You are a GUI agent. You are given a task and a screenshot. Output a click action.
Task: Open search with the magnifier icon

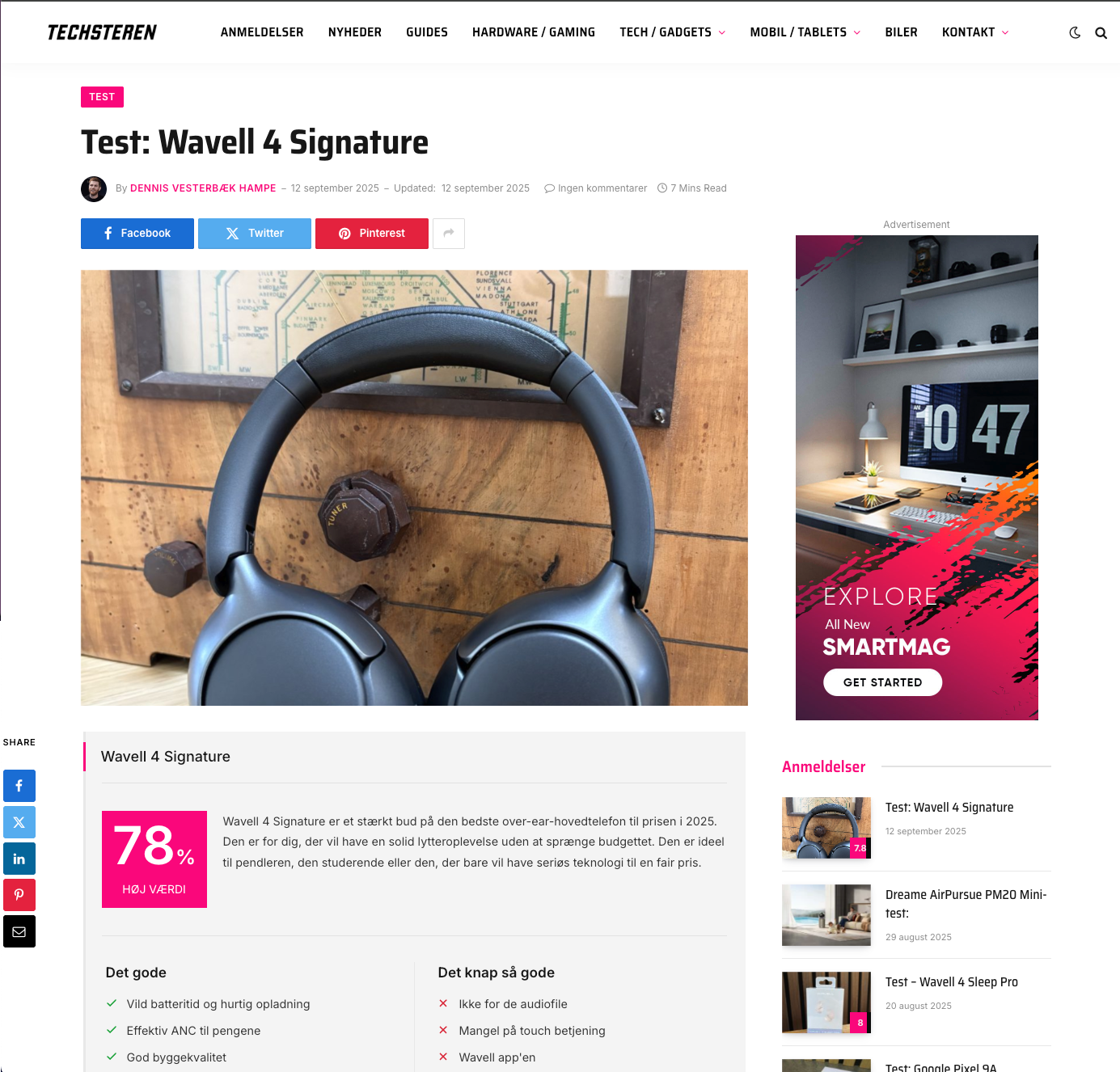[x=1101, y=33]
